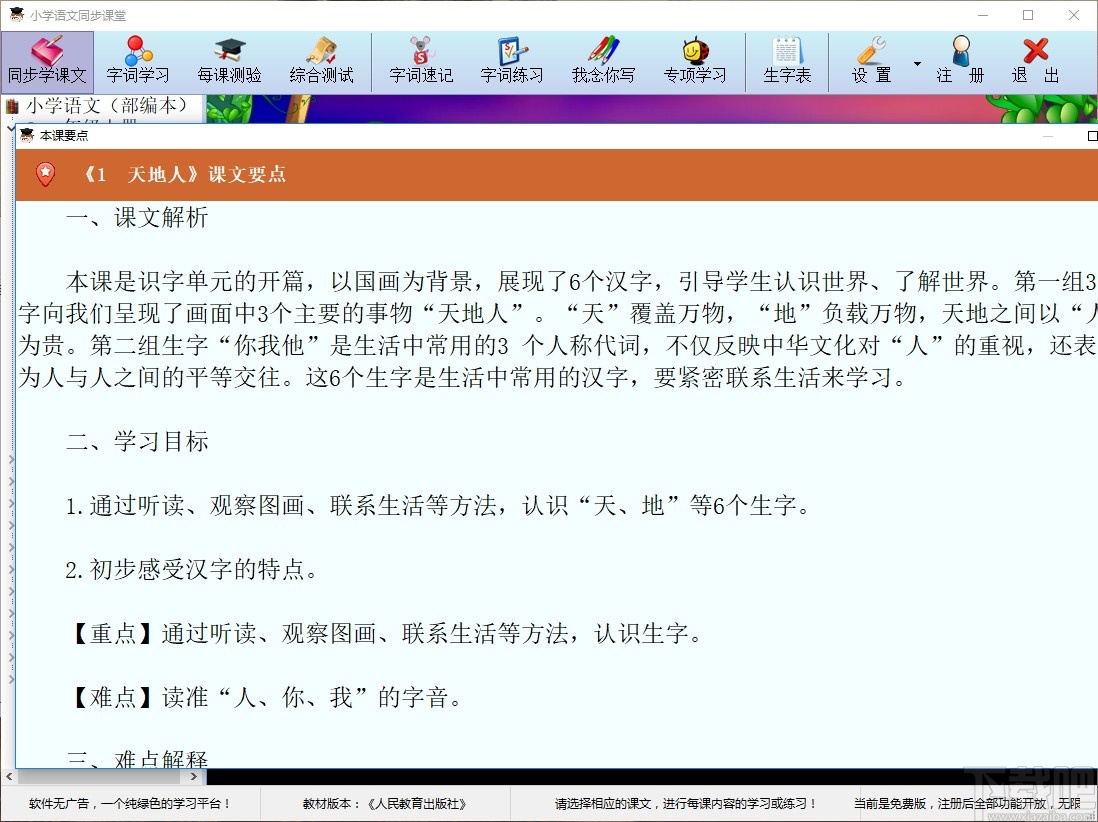Image resolution: width=1098 pixels, height=822 pixels.
Task: Open the 设置 settings panel
Action: [871, 60]
